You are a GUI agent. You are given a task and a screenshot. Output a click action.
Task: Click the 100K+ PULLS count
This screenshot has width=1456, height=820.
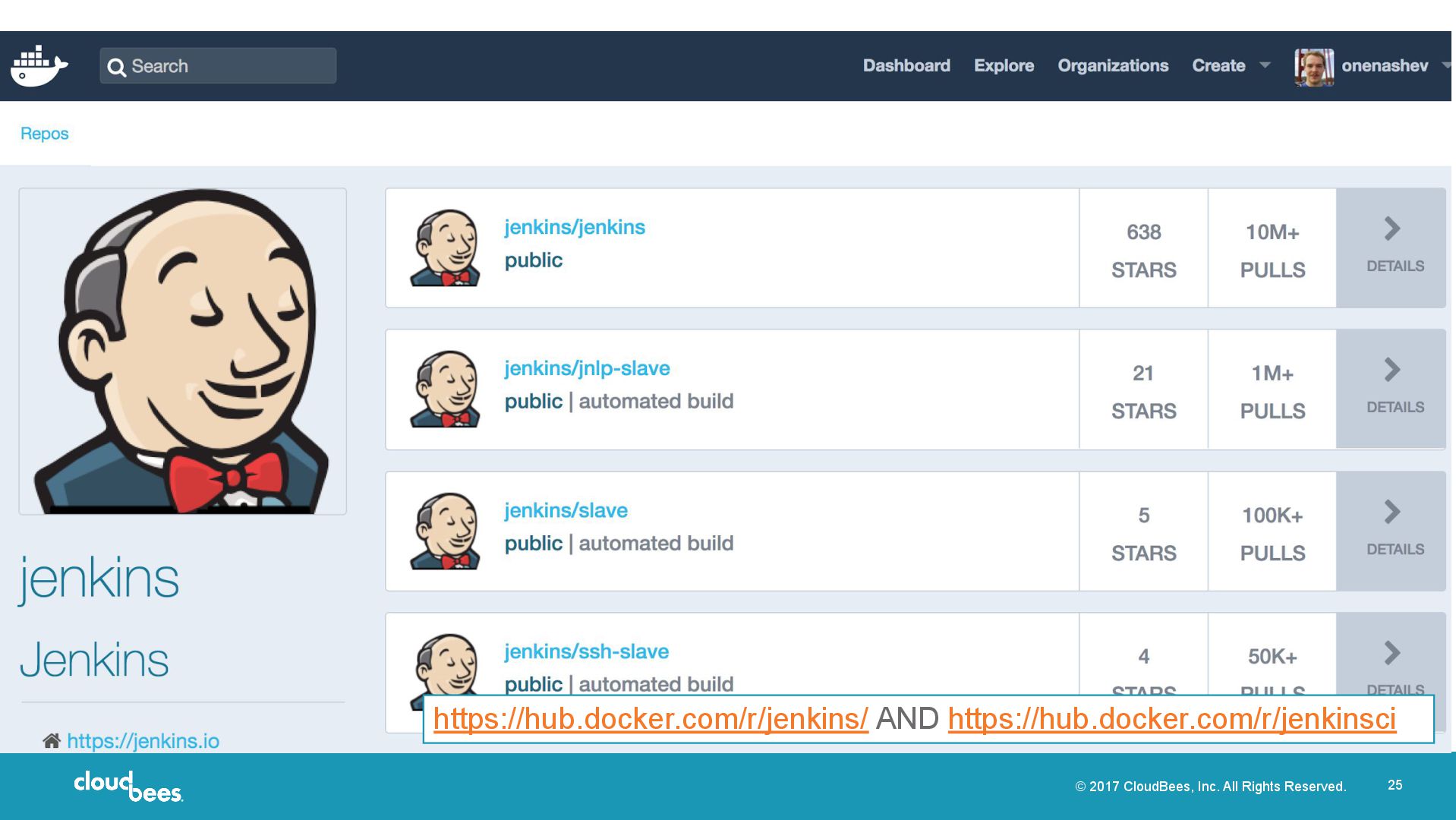click(1272, 534)
